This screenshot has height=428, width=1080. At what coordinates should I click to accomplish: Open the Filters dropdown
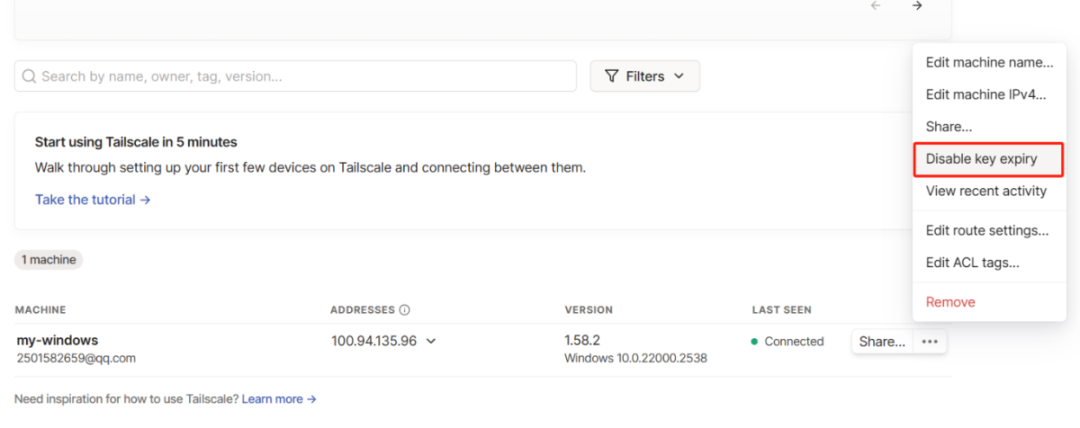click(x=645, y=76)
